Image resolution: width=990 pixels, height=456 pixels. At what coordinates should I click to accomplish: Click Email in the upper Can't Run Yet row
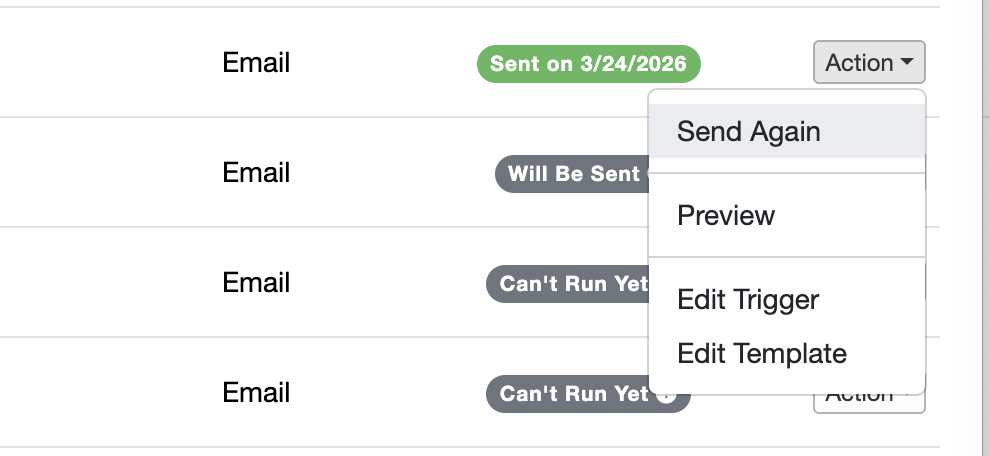(256, 283)
